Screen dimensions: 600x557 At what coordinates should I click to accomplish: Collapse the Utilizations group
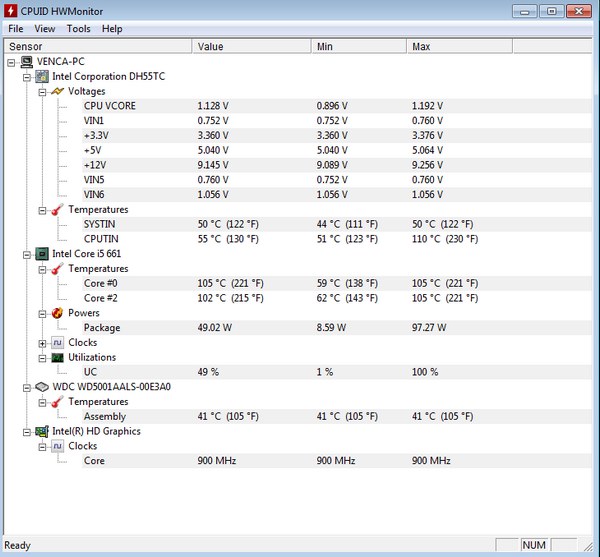pyautogui.click(x=42, y=358)
